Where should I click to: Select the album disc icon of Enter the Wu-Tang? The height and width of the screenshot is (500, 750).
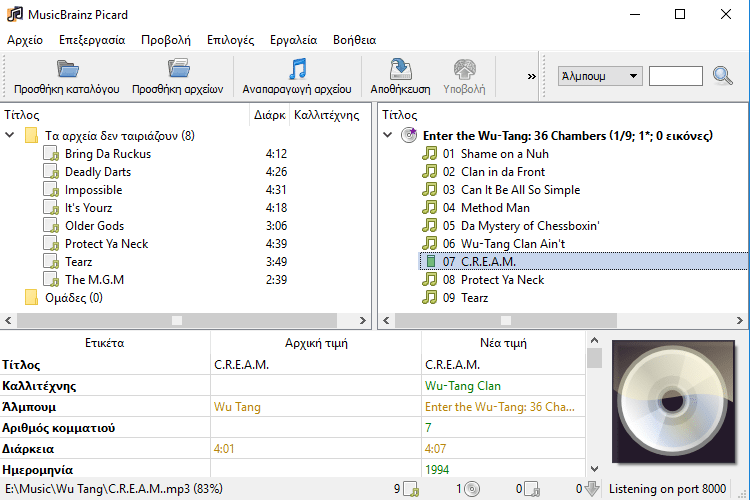click(409, 135)
